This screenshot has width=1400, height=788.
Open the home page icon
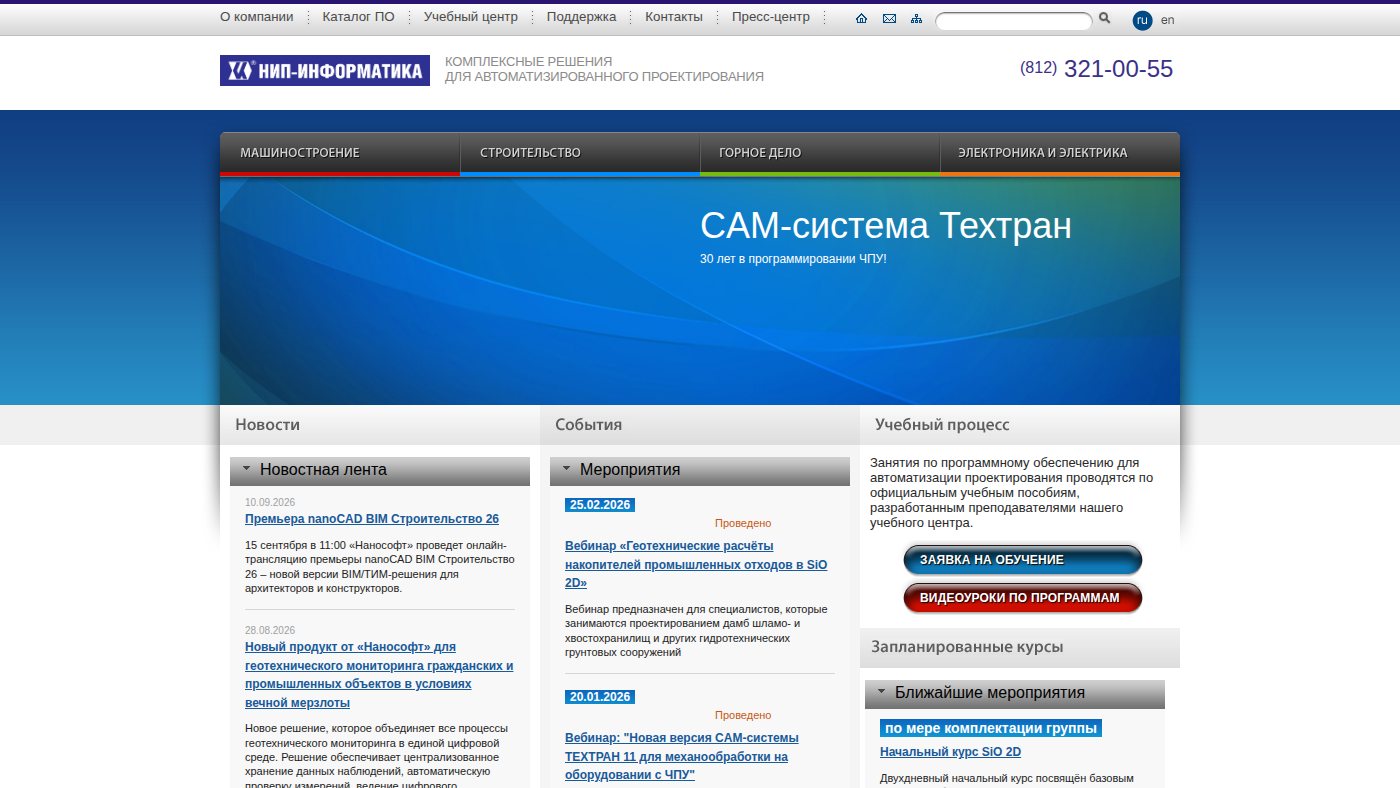pyautogui.click(x=862, y=18)
